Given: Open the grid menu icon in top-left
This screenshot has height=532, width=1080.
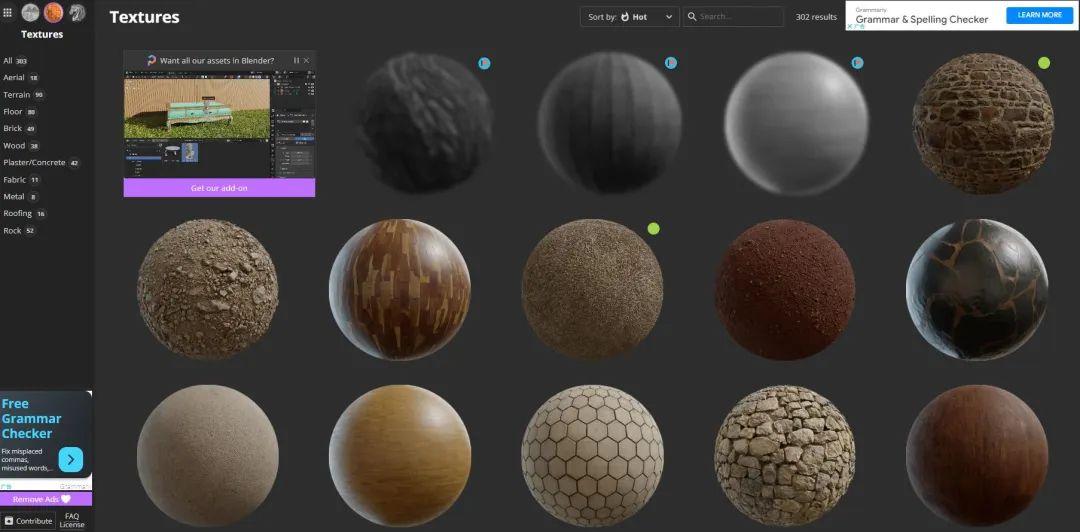Looking at the screenshot, I should [8, 13].
